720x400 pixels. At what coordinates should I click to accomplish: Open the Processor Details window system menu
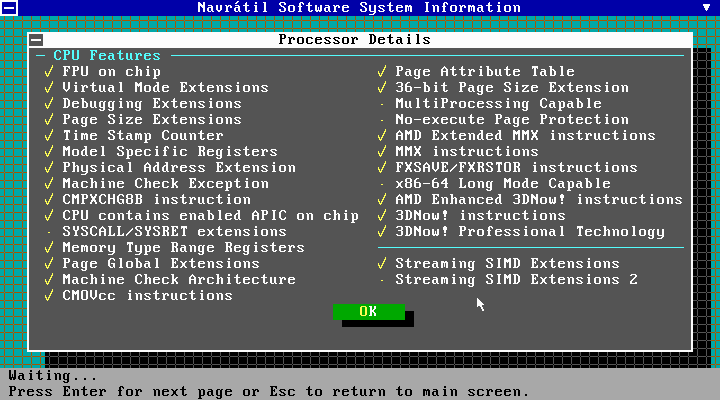click(x=36, y=40)
